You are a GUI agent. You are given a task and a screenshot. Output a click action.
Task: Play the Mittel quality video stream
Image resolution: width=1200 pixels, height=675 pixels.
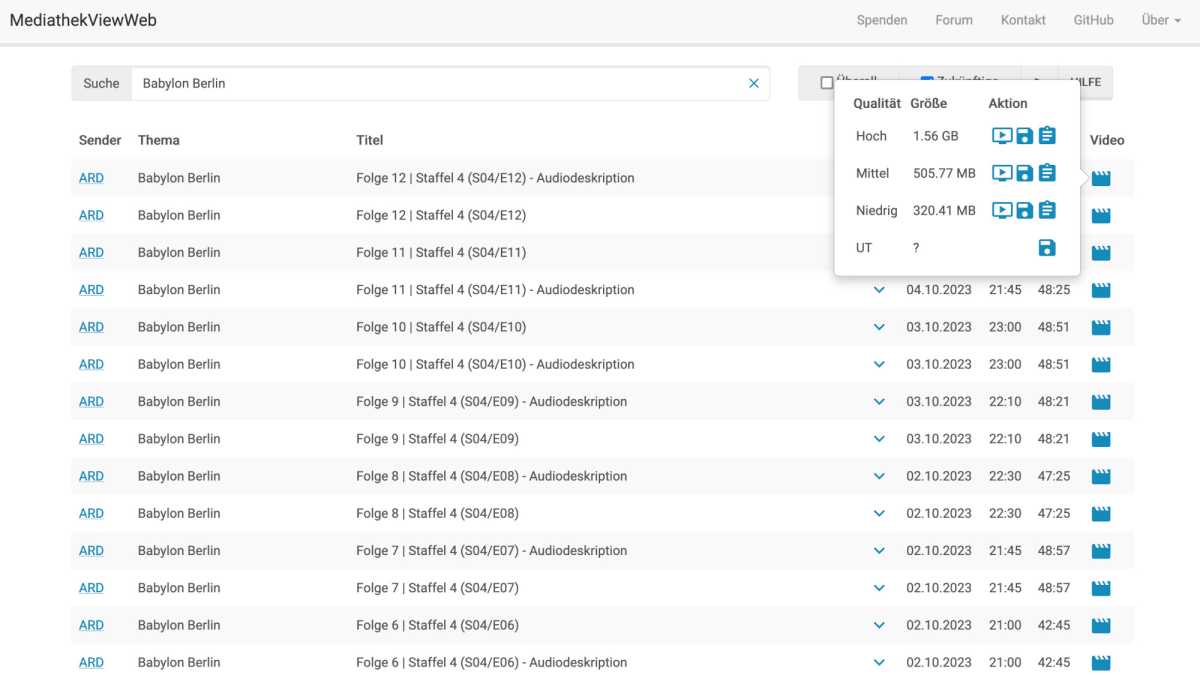point(1001,173)
